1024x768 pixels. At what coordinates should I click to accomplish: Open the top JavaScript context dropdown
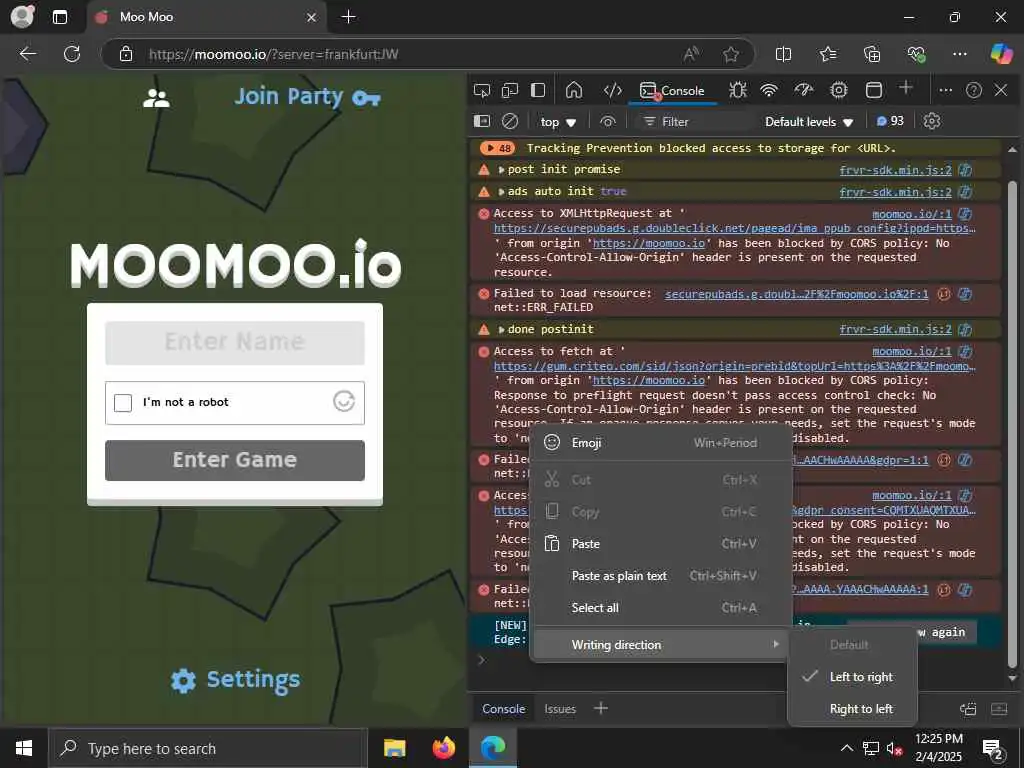[558, 121]
